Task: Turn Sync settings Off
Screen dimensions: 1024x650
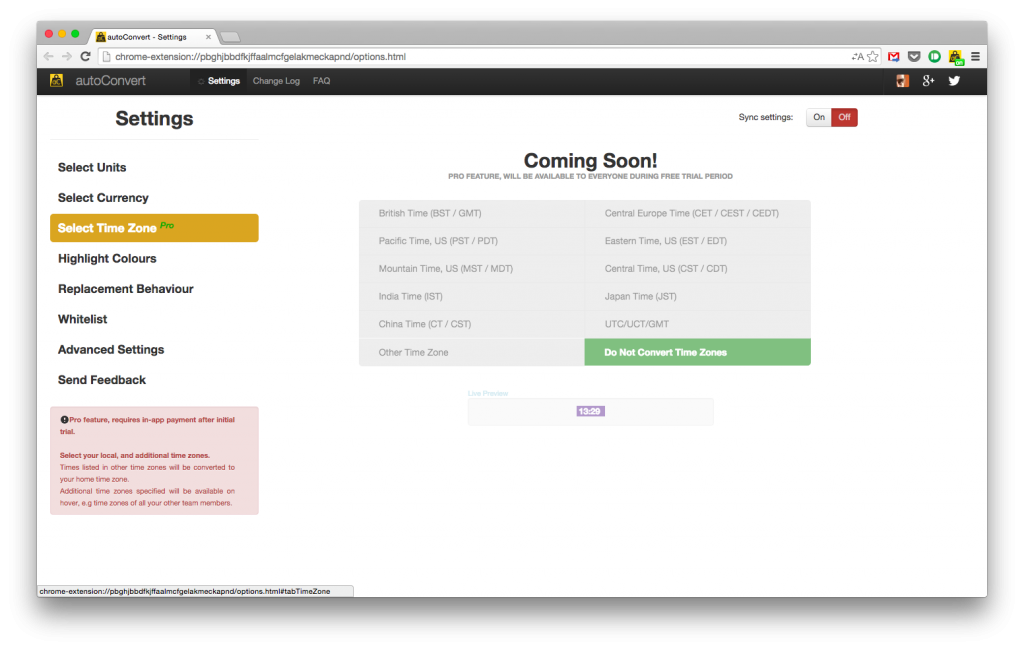Action: [845, 117]
